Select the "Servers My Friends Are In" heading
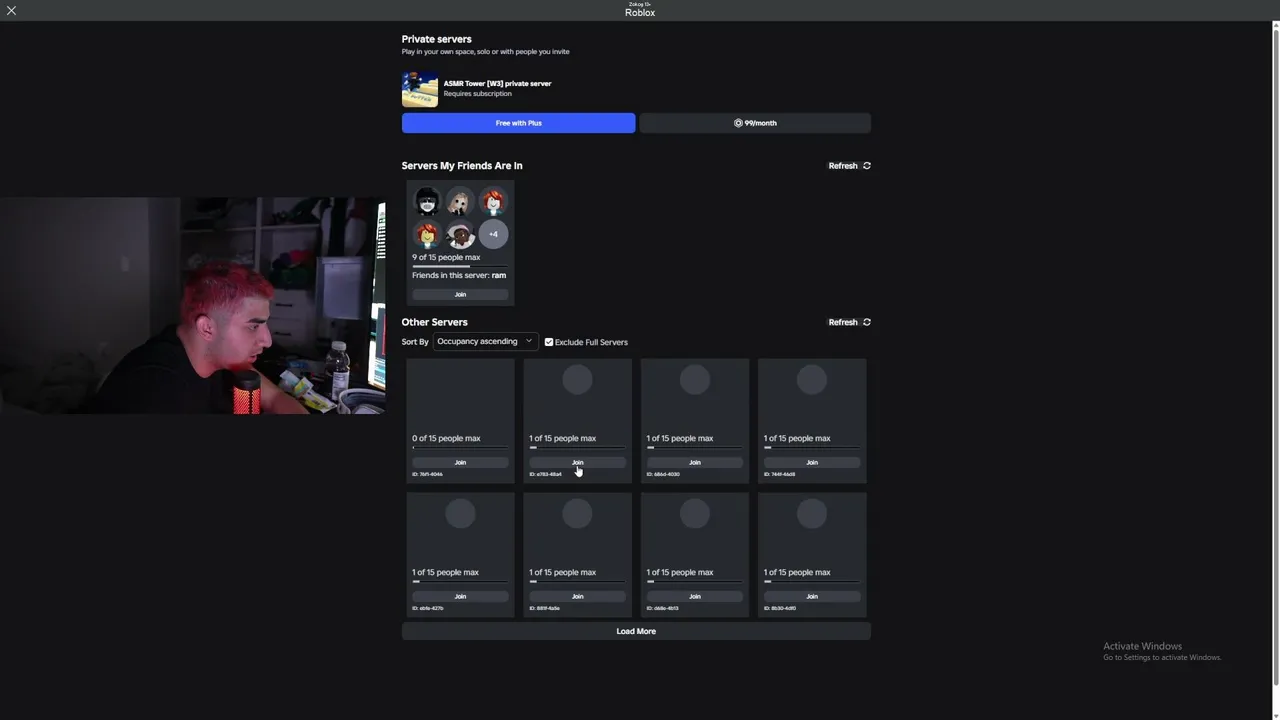This screenshot has width=1280, height=720. point(462,166)
